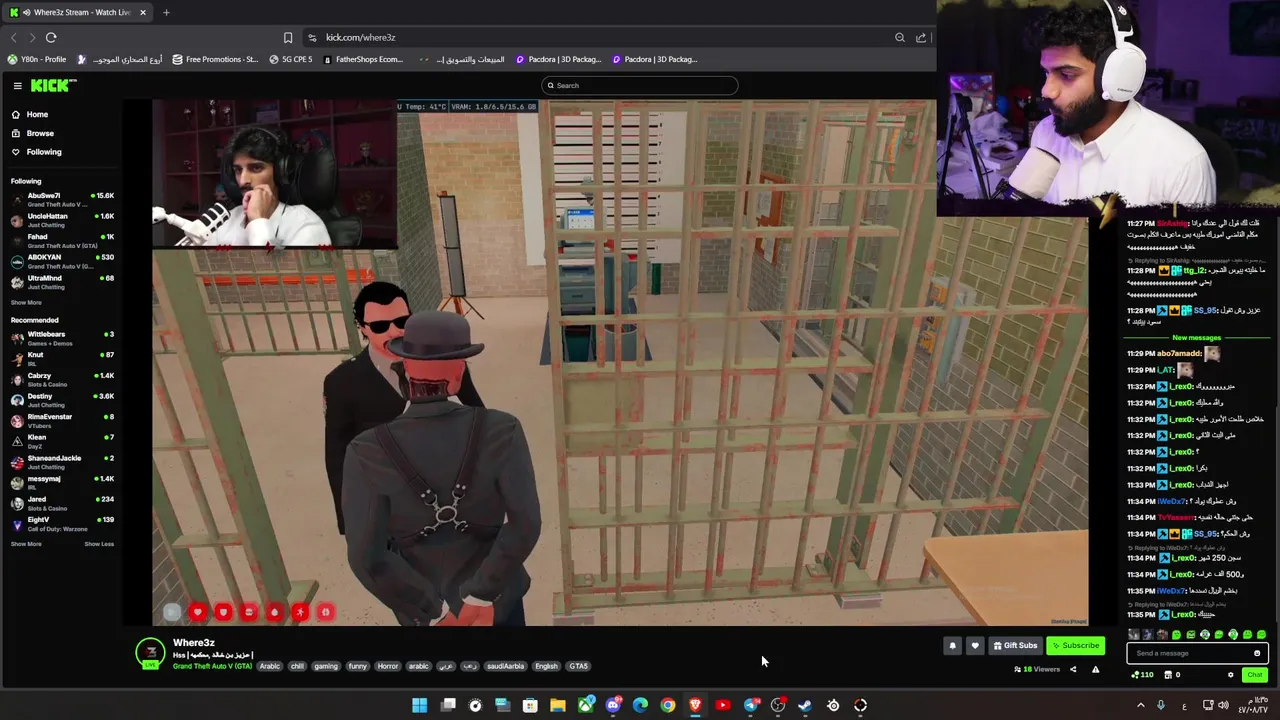Open Jared recommended channel
This screenshot has width=1280, height=720.
pyautogui.click(x=62, y=503)
